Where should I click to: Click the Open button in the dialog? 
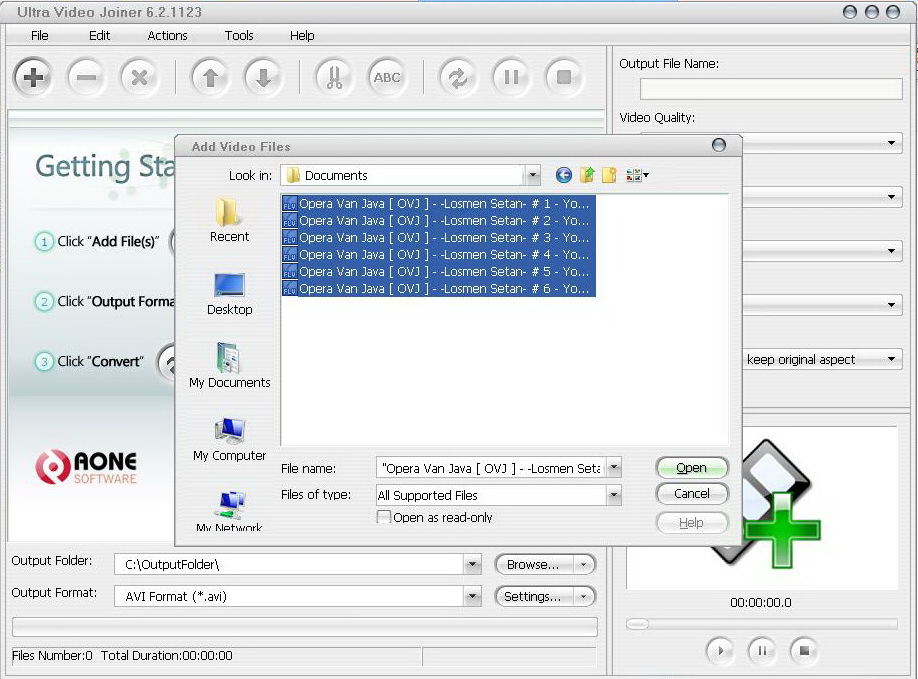pyautogui.click(x=692, y=468)
